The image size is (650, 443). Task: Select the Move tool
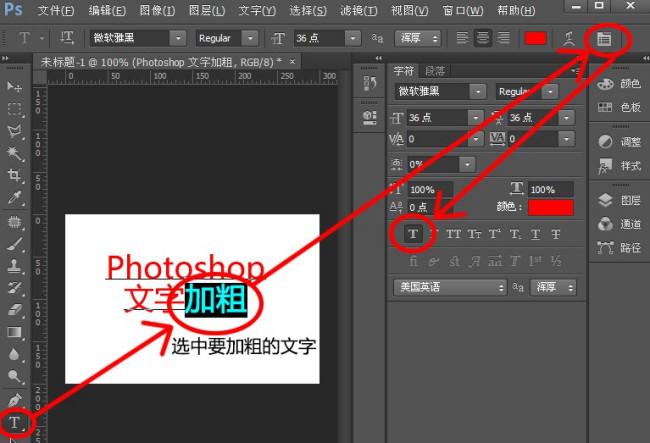[15, 86]
